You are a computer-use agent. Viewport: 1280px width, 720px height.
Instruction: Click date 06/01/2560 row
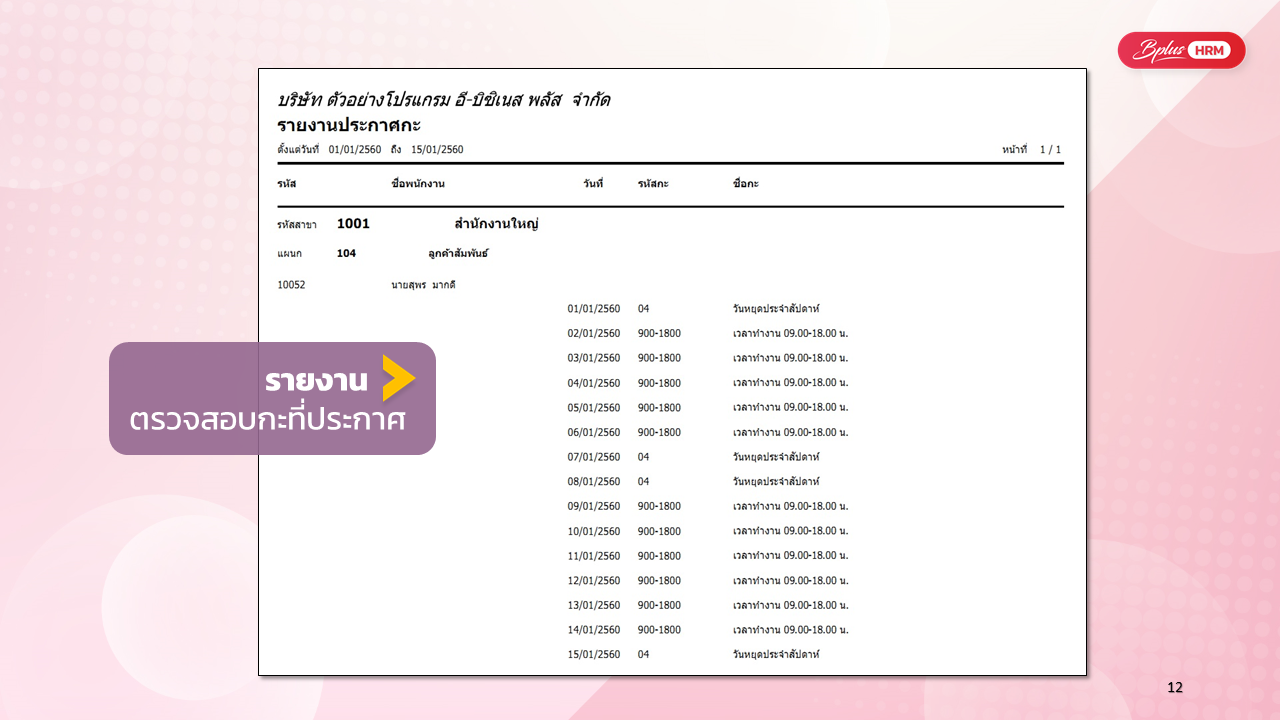(594, 432)
